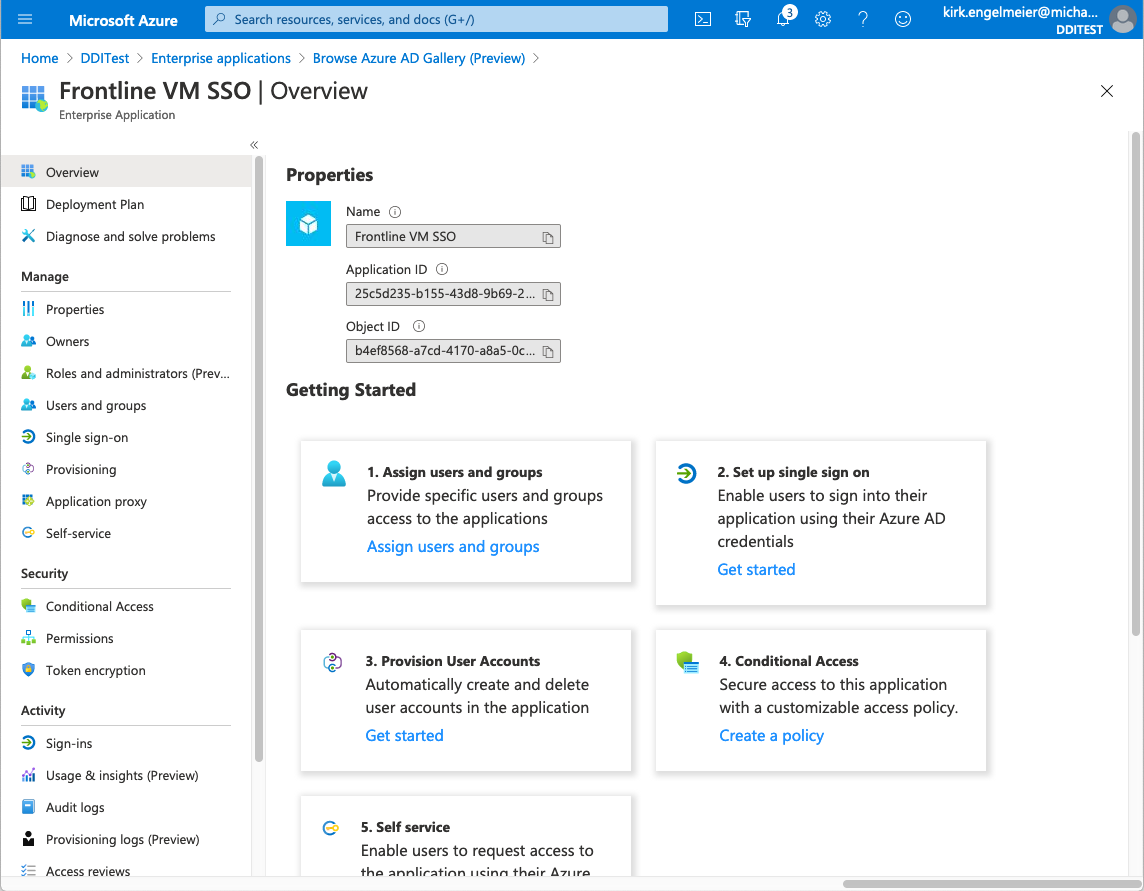Collapse the left navigation pane
This screenshot has height=891, width=1144.
pyautogui.click(x=253, y=144)
